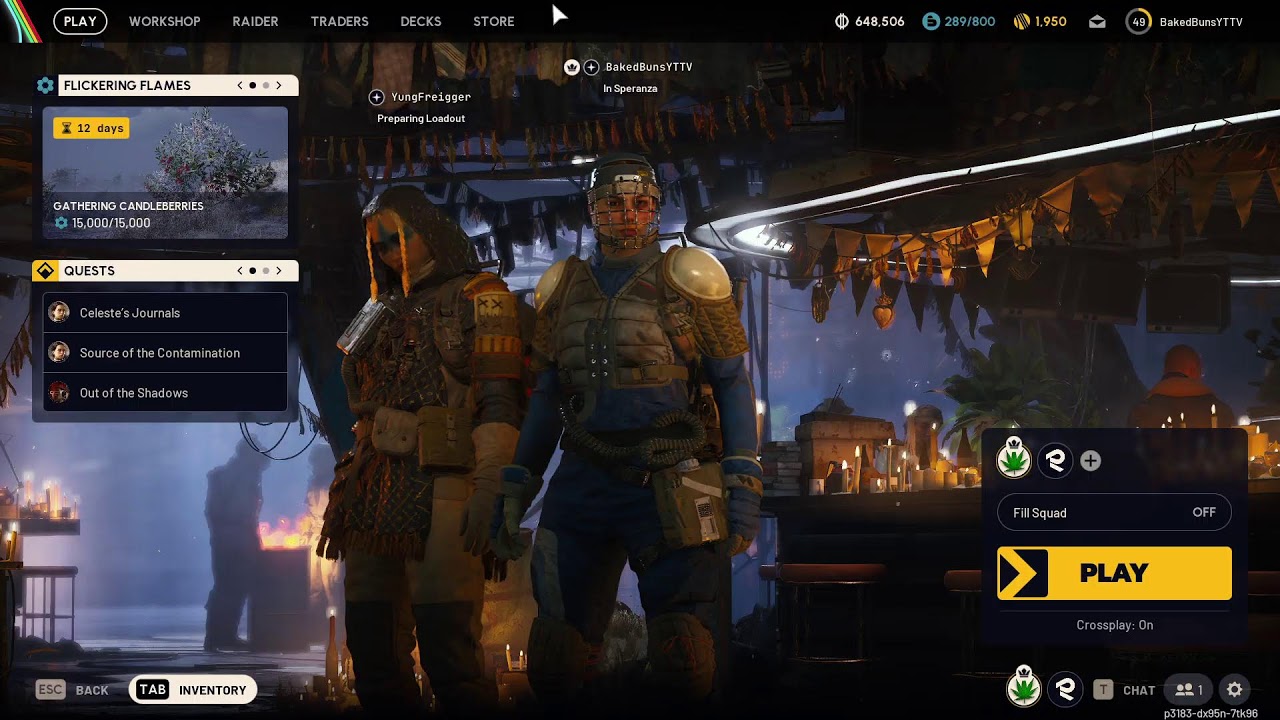
Task: Click the second squad member avatar in panel
Action: (x=1055, y=460)
